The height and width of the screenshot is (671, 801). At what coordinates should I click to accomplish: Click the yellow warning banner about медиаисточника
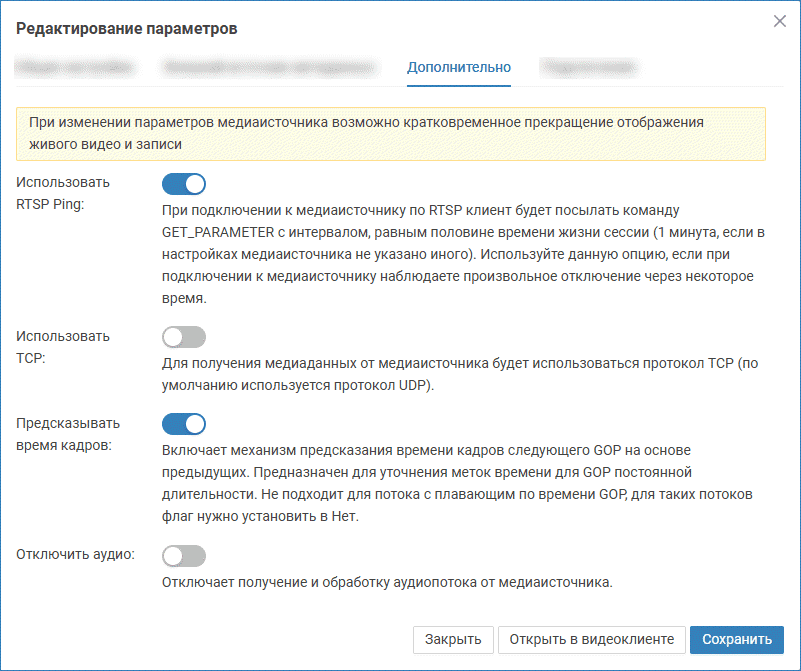(390, 134)
